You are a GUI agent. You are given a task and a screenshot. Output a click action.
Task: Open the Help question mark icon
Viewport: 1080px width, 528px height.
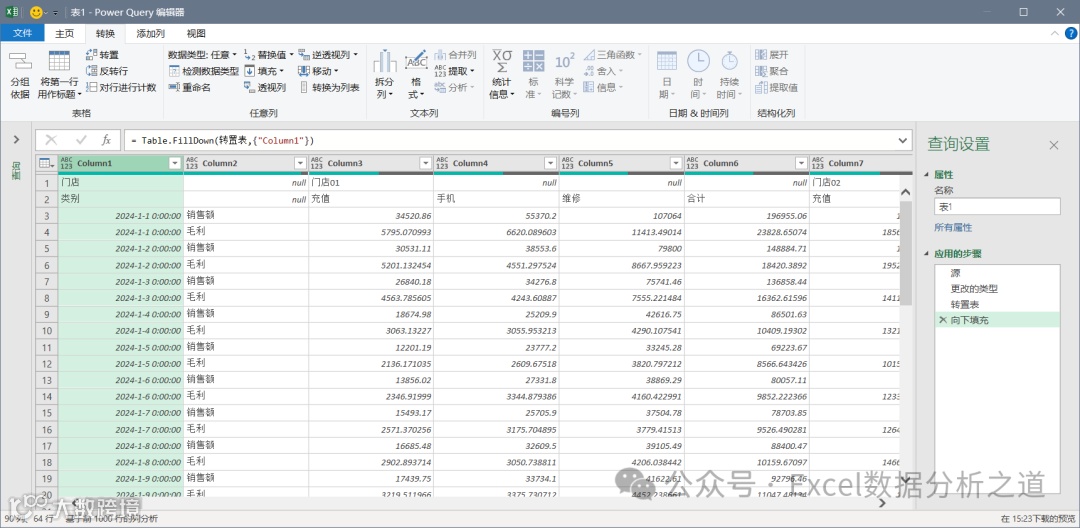[1069, 33]
